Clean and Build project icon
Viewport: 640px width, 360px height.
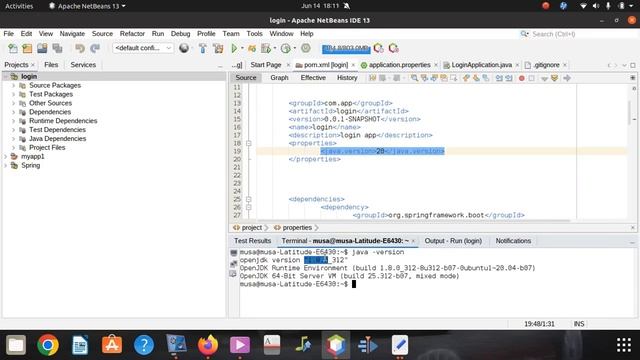click(x=218, y=49)
